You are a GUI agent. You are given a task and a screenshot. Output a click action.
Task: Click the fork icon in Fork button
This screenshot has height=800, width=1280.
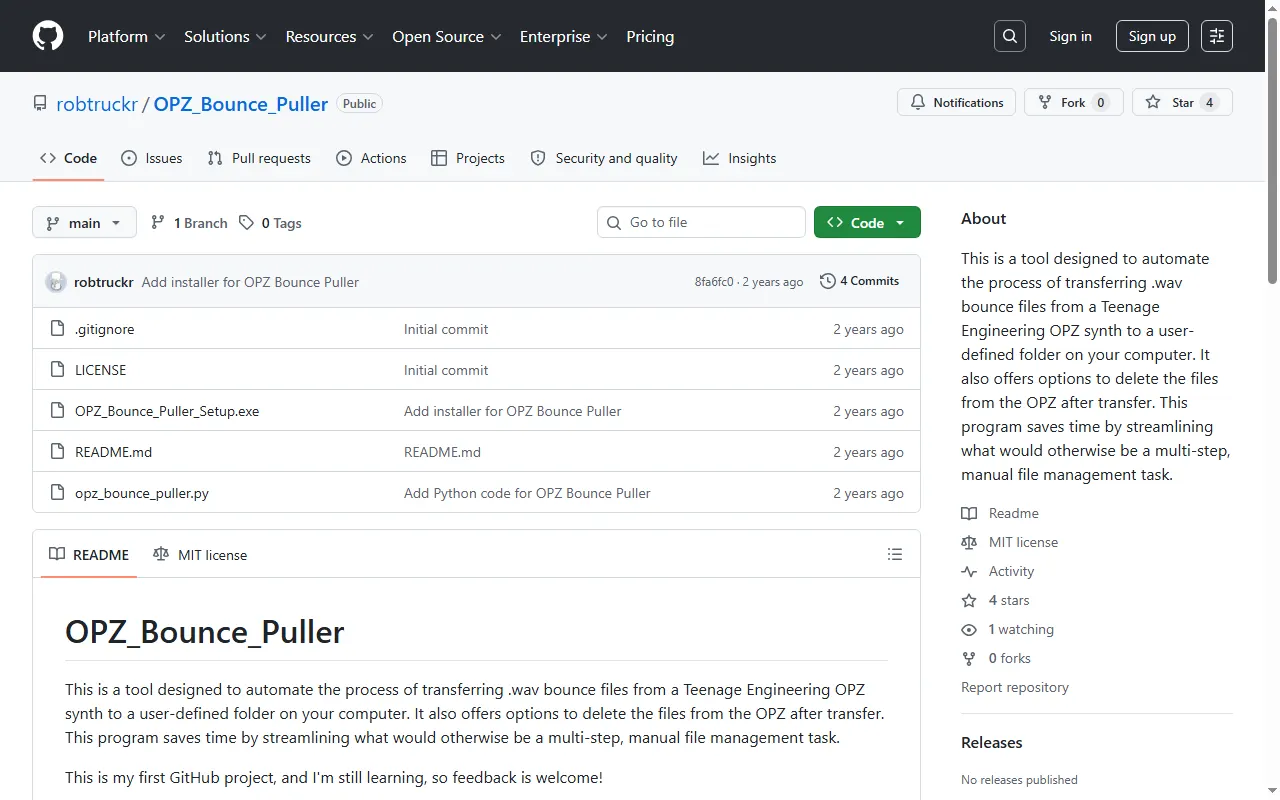coord(1045,102)
